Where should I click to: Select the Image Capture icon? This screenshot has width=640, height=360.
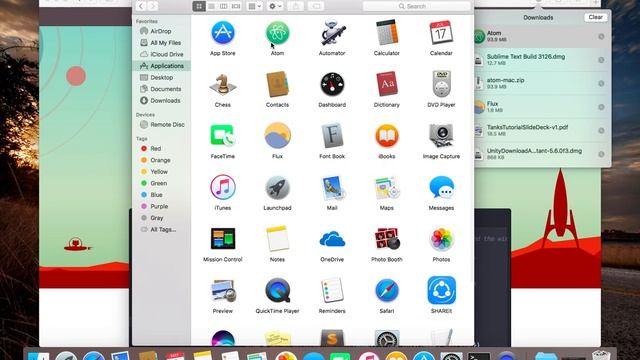click(x=441, y=136)
